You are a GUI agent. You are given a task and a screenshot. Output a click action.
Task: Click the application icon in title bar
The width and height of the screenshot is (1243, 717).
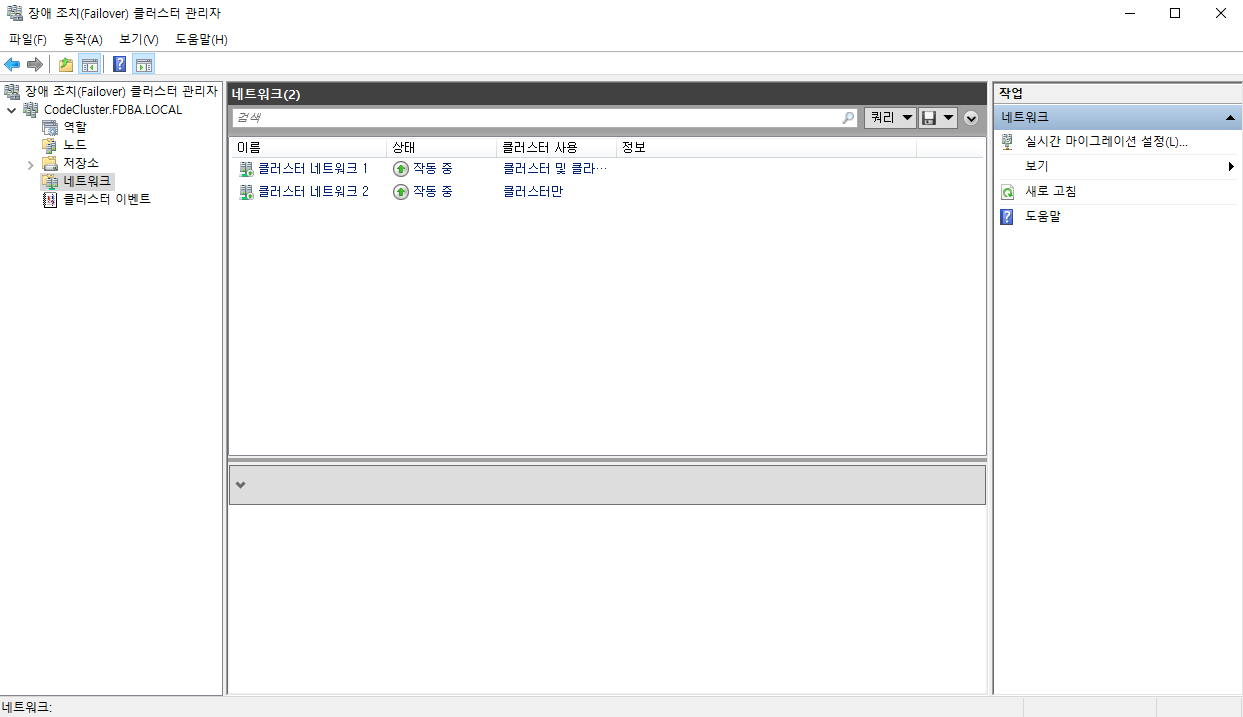[14, 14]
